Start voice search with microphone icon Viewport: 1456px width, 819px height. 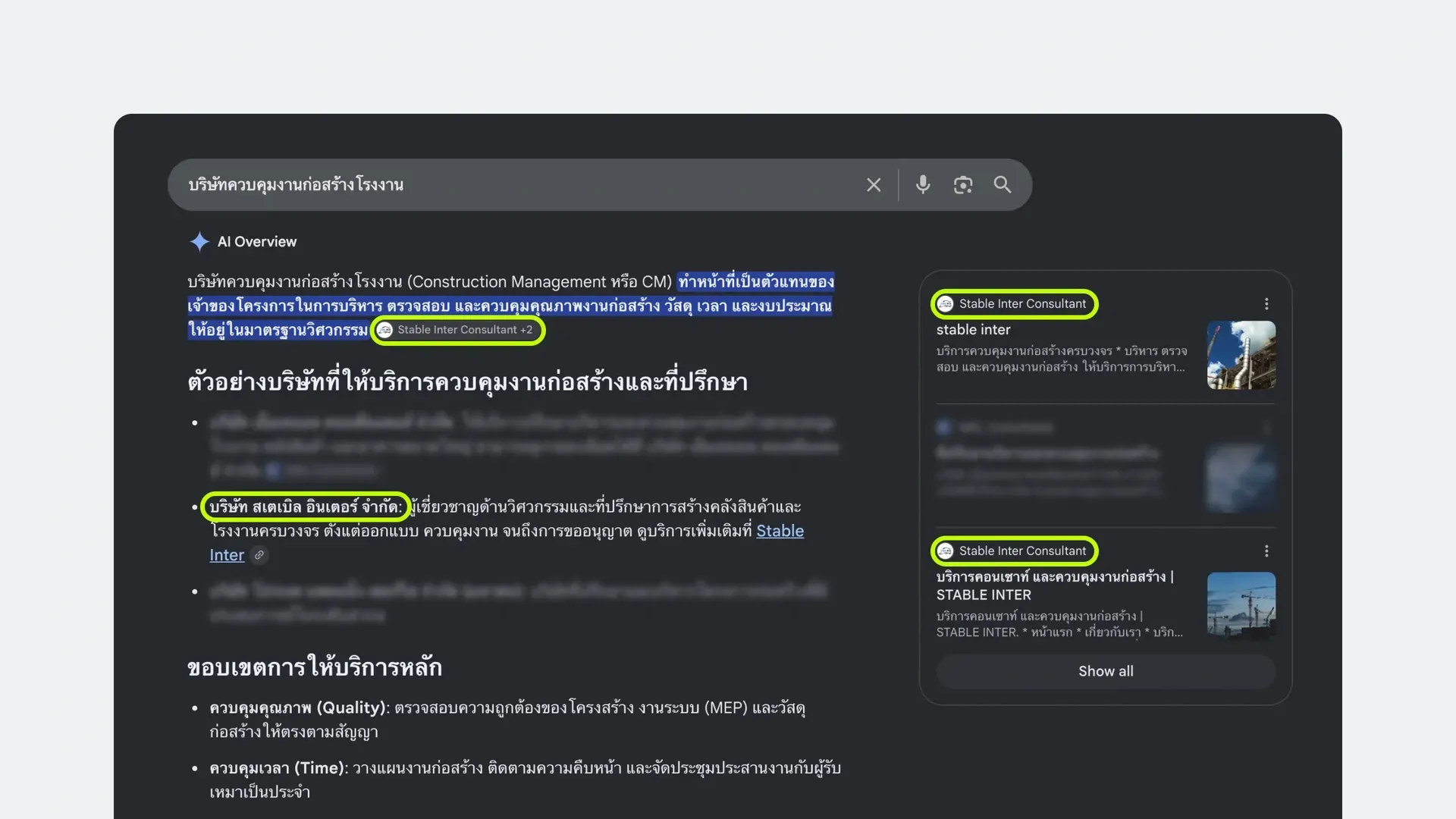coord(923,185)
